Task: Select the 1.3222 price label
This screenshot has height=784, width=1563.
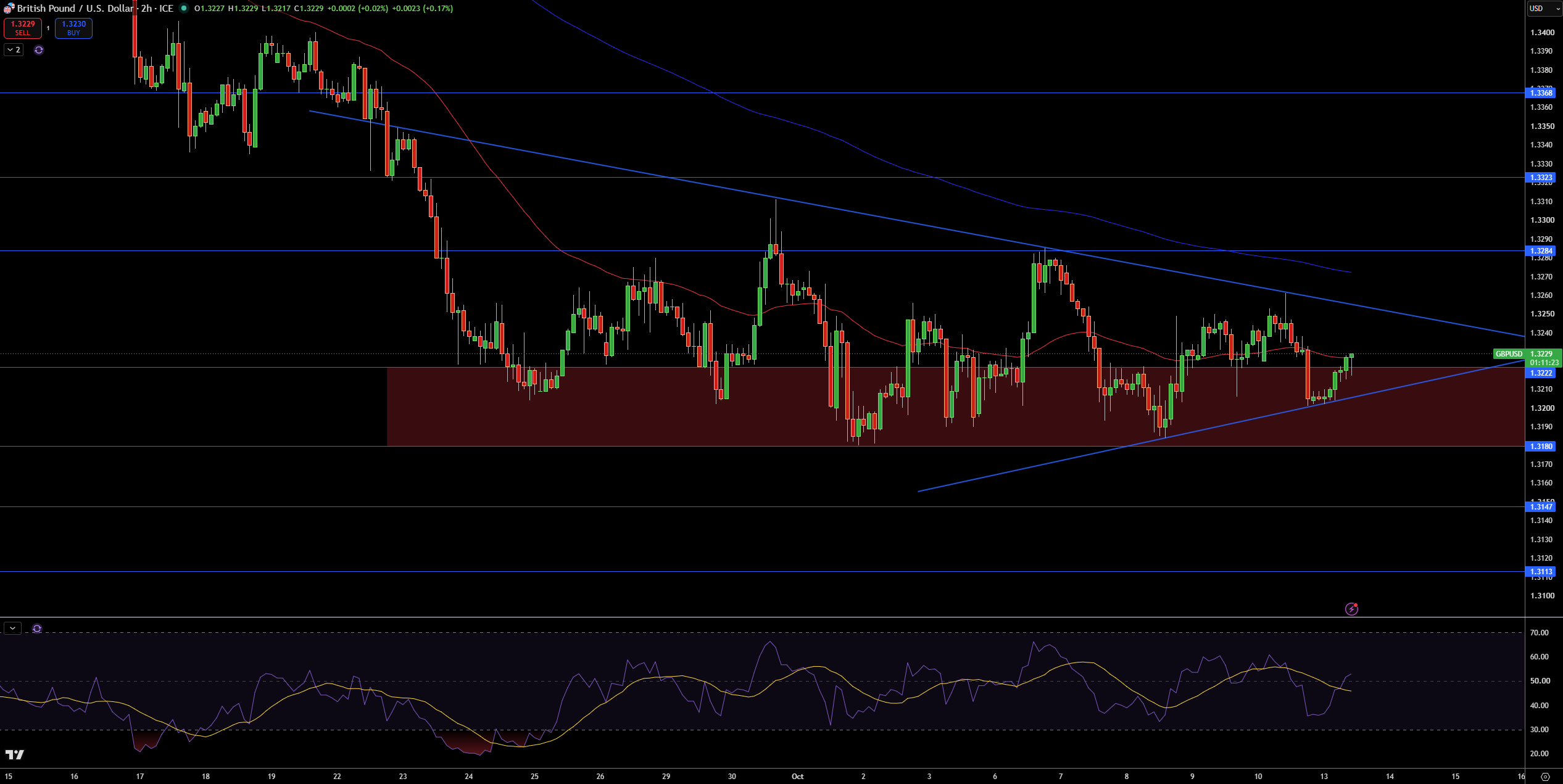Action: [x=1540, y=373]
